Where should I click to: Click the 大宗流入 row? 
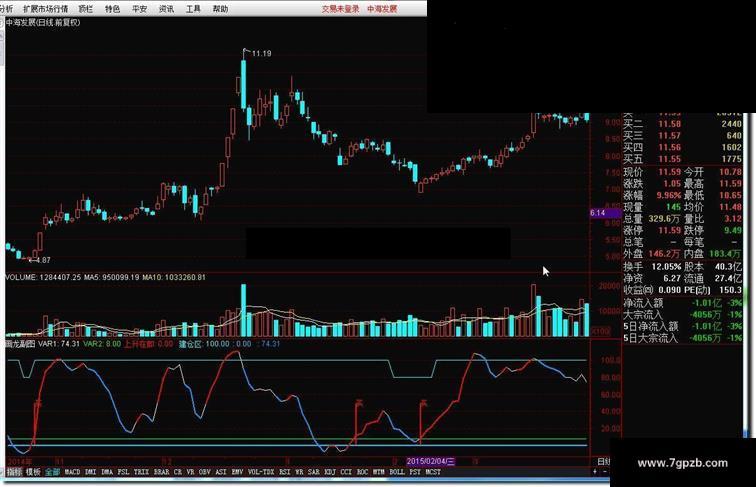(682, 314)
